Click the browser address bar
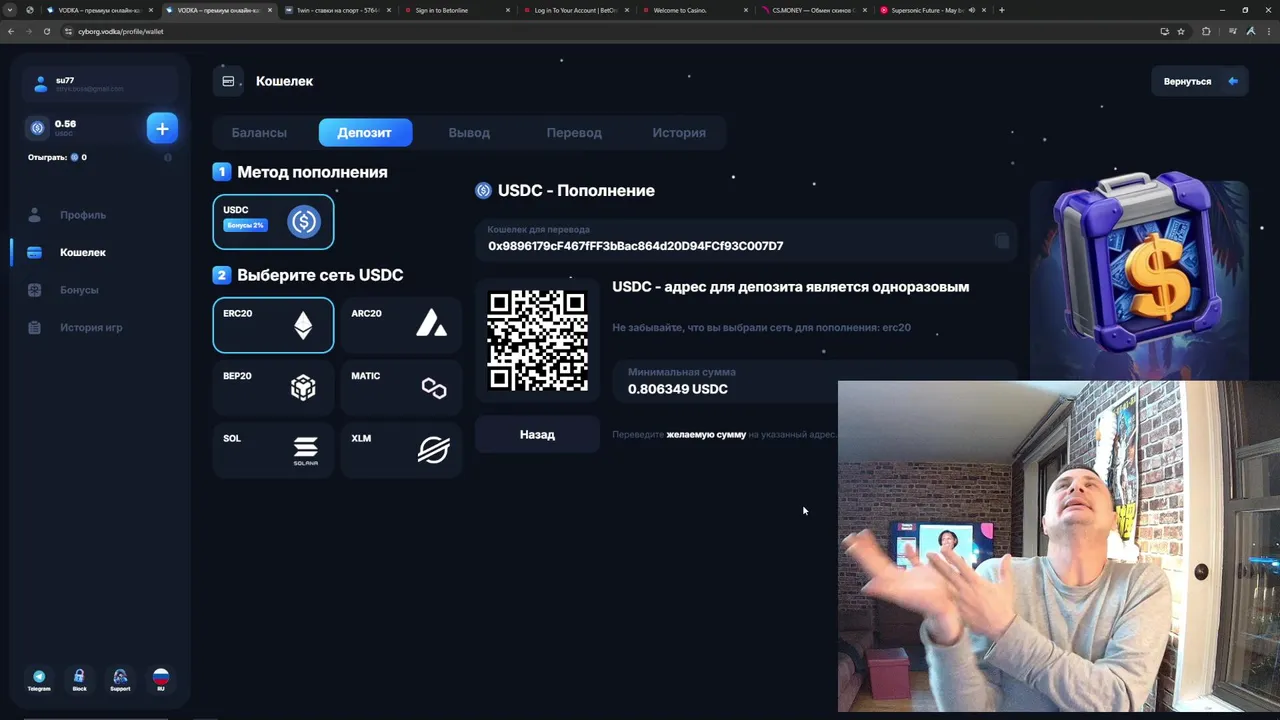Image resolution: width=1280 pixels, height=720 pixels. point(600,31)
